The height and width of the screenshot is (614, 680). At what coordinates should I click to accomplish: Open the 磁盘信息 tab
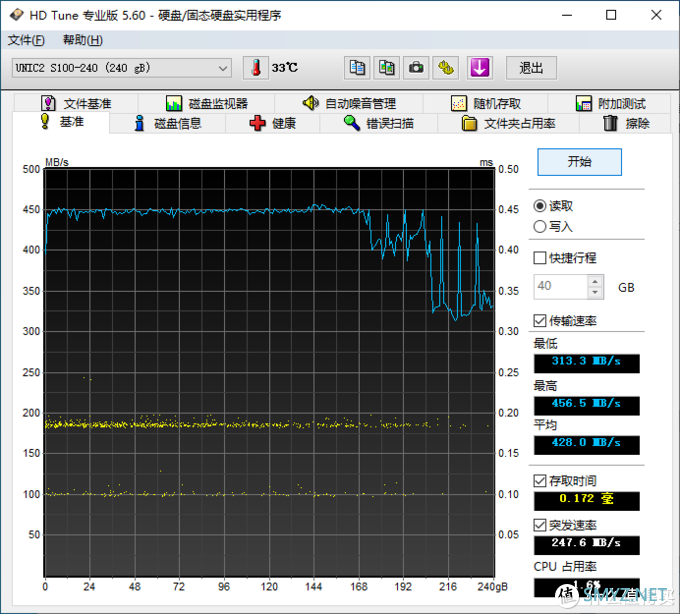coord(168,124)
